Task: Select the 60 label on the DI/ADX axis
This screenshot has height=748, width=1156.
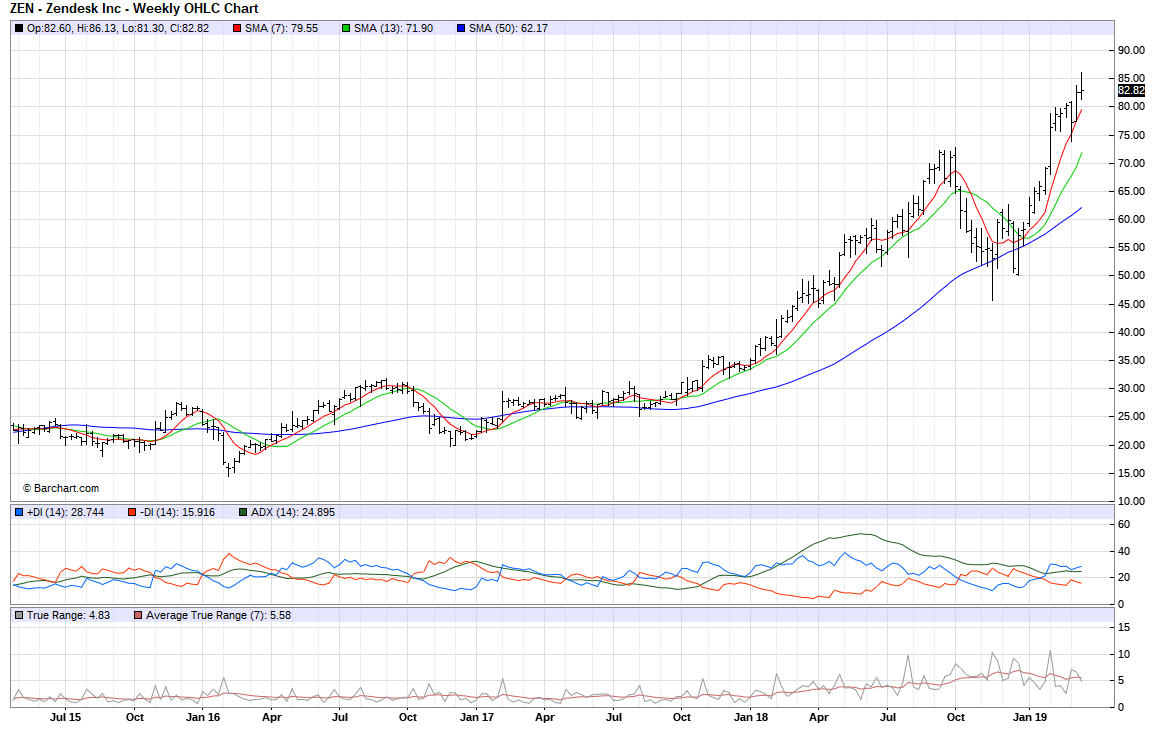Action: click(x=1124, y=524)
